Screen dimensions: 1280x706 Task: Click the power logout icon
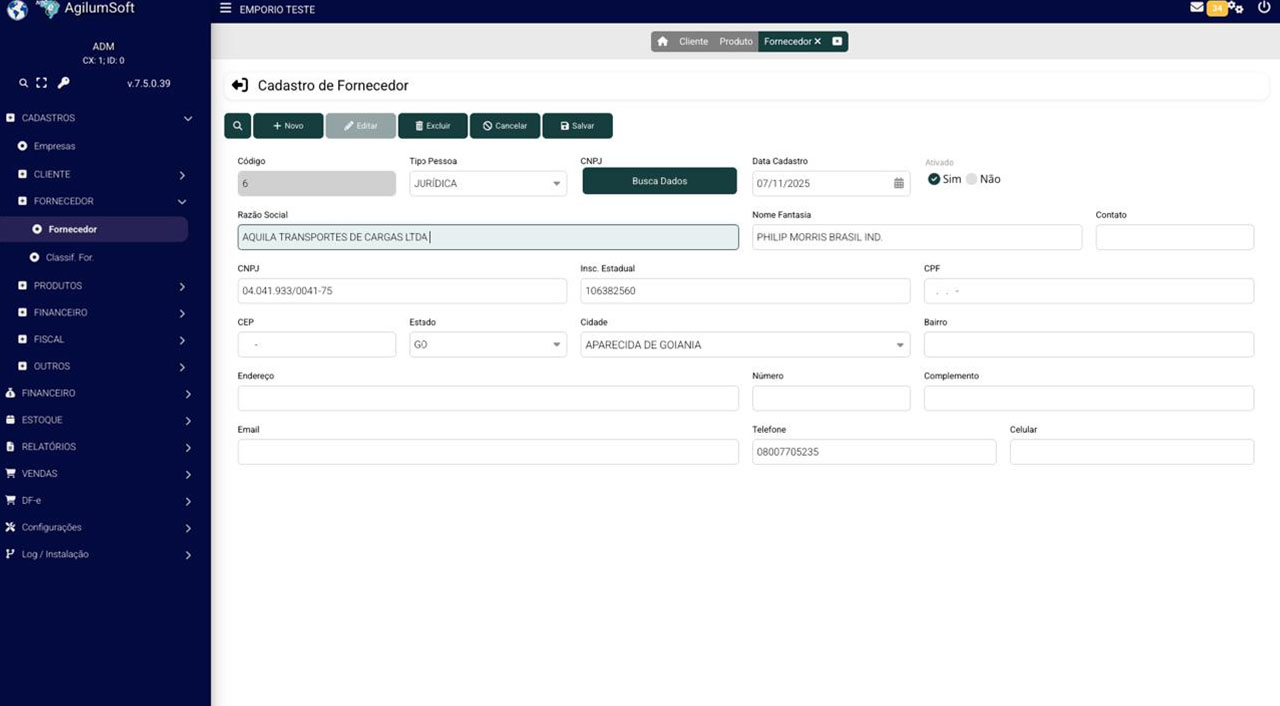(x=1264, y=8)
